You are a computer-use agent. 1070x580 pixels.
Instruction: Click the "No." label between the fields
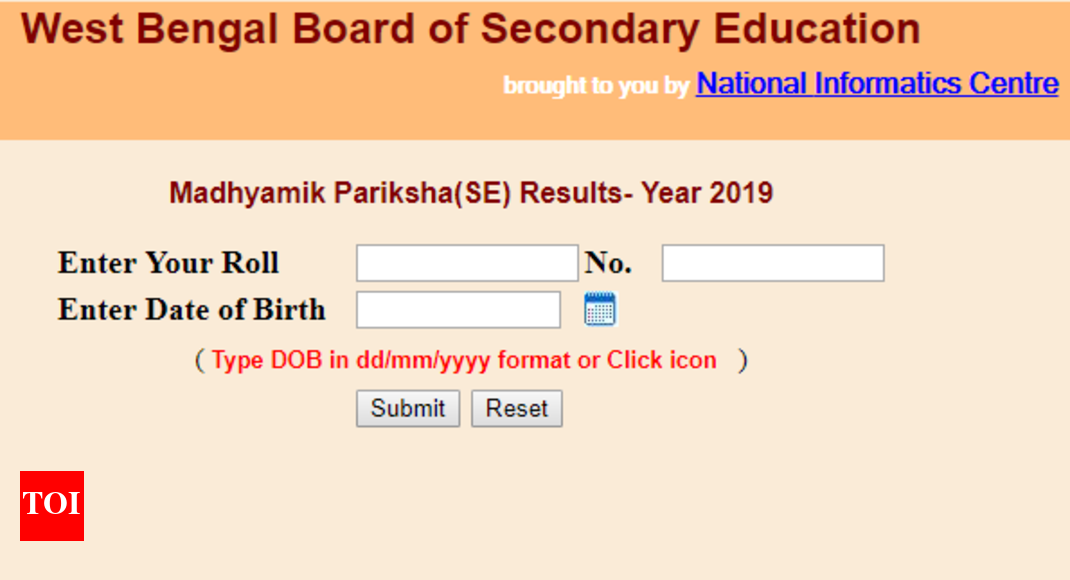(x=608, y=263)
